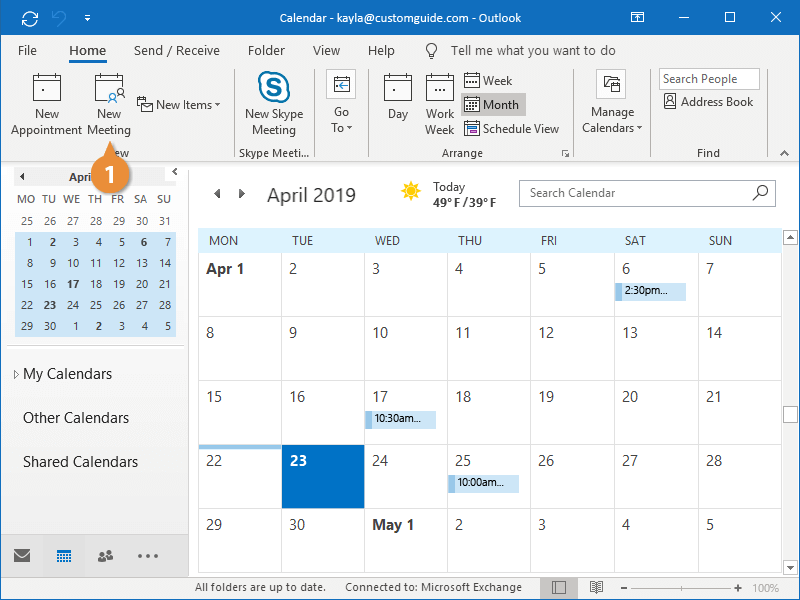
Task: Start a New Skype Meeting
Action: click(x=274, y=105)
